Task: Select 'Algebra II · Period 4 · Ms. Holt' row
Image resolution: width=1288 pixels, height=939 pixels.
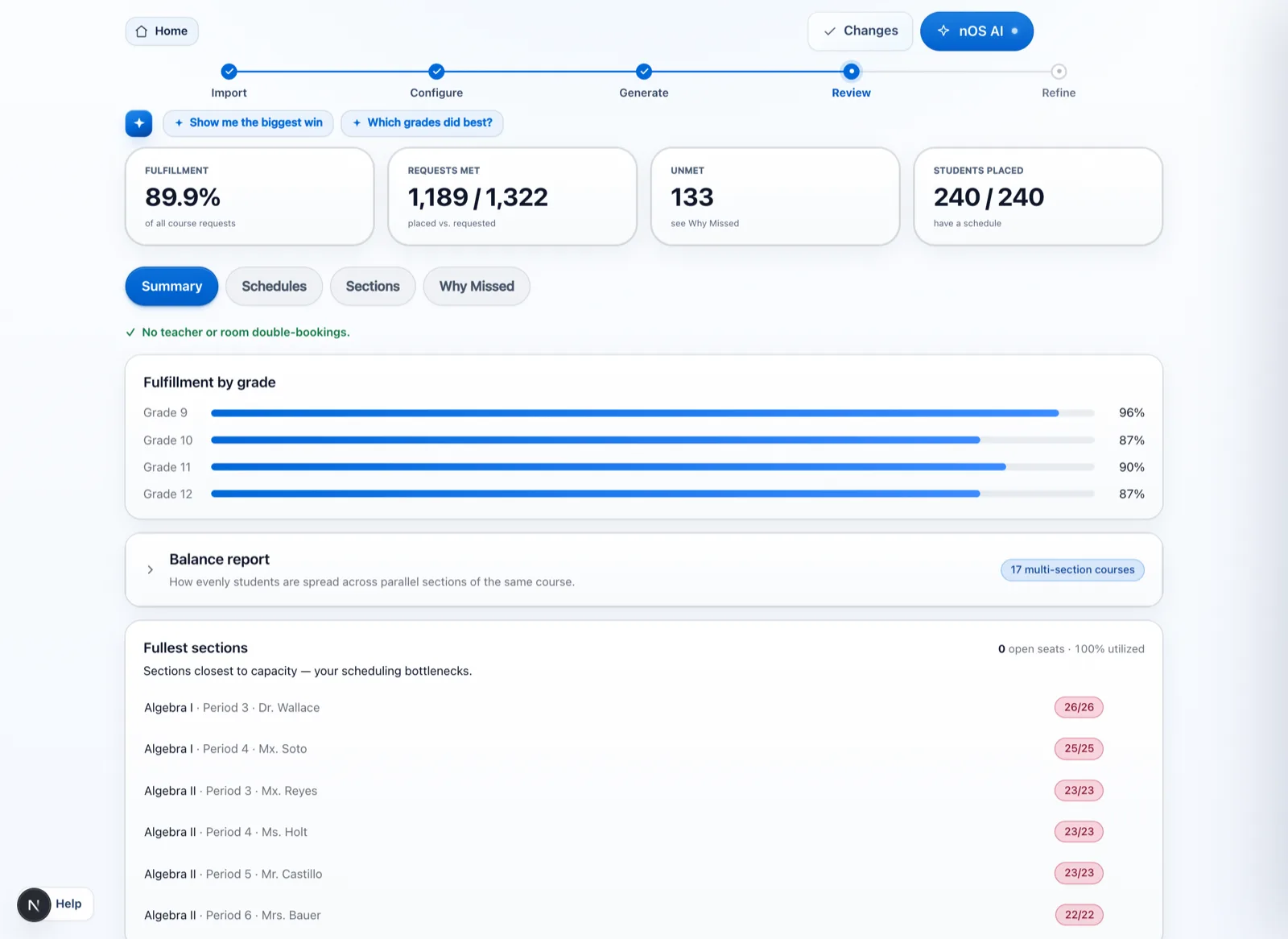Action: click(x=644, y=832)
